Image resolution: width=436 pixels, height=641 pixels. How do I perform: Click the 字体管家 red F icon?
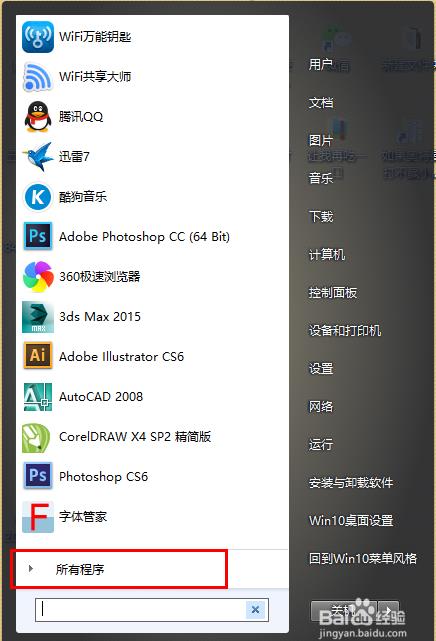(38, 517)
